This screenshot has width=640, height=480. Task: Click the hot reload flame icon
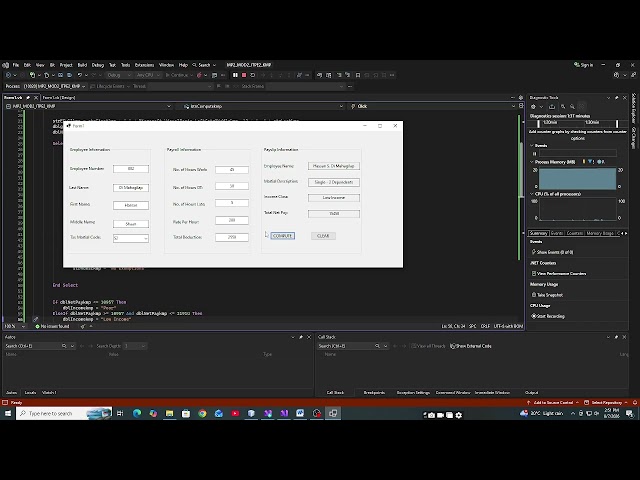(199, 75)
